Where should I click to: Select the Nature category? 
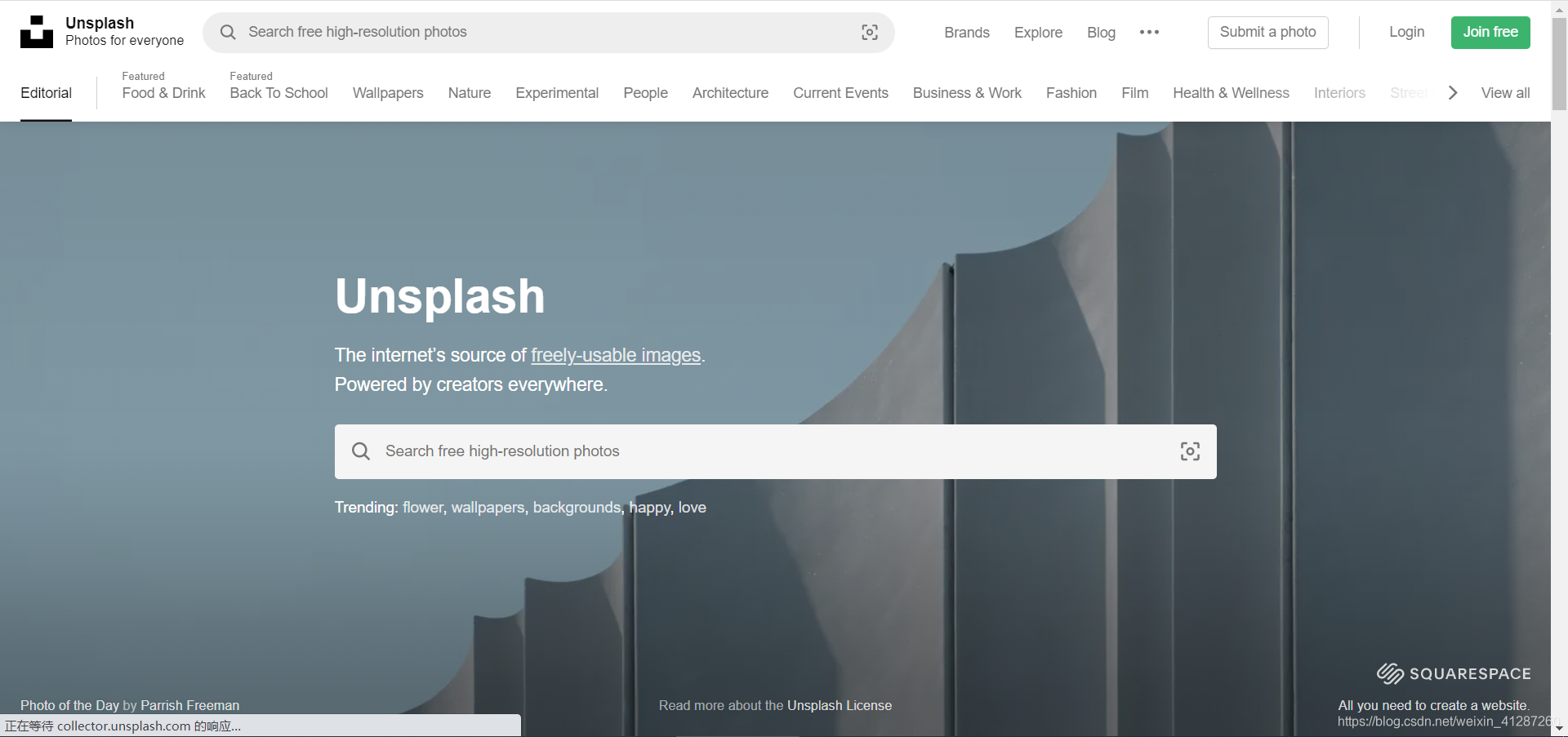[x=470, y=93]
